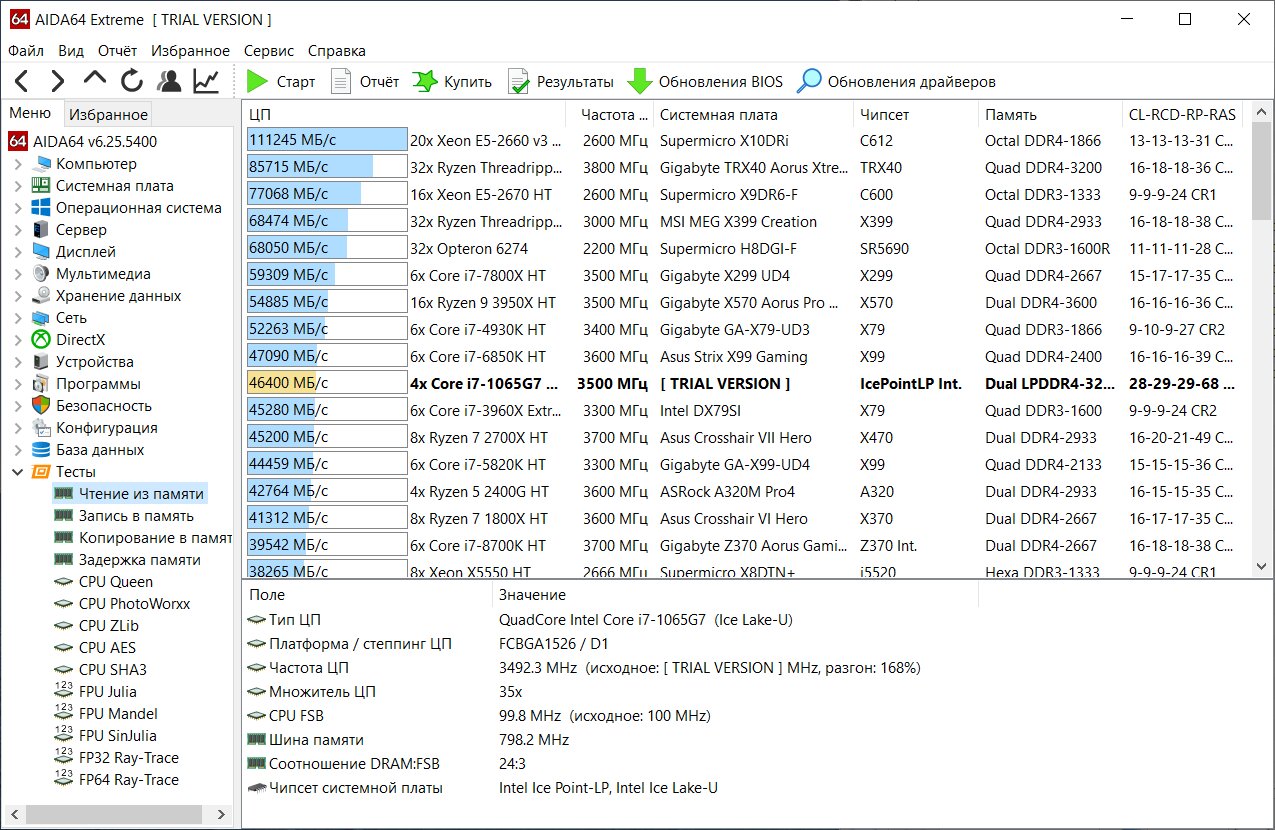Open the Файл menu
Viewport: 1275px width, 830px height.
[25, 50]
